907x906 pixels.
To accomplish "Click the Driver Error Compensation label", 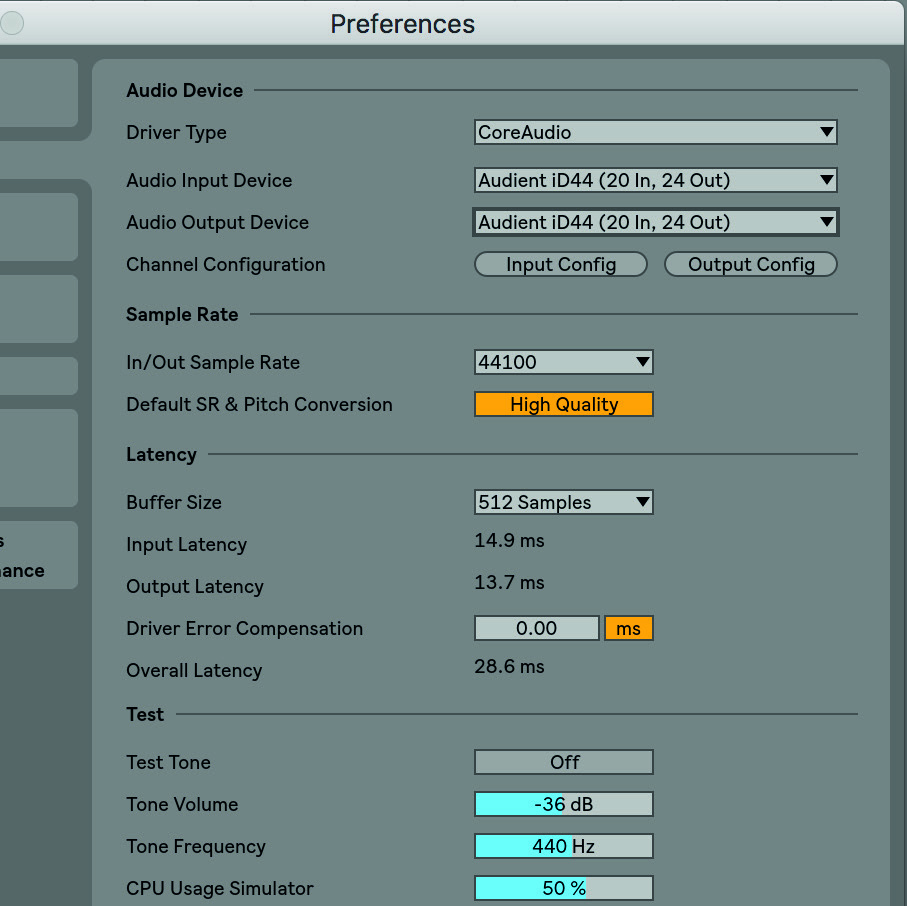I will (x=245, y=628).
